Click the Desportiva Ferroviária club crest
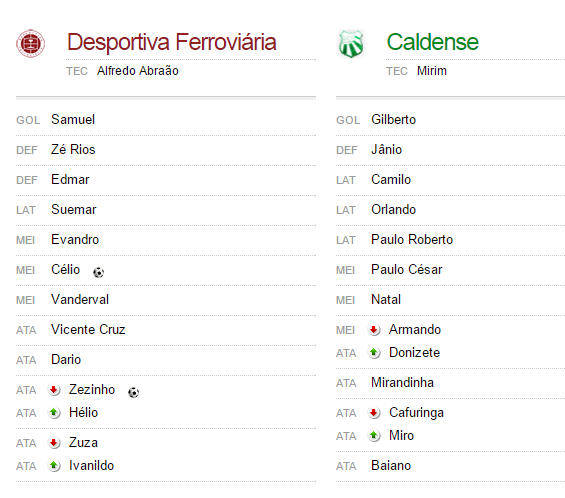This screenshot has width=565, height=498. [31, 44]
